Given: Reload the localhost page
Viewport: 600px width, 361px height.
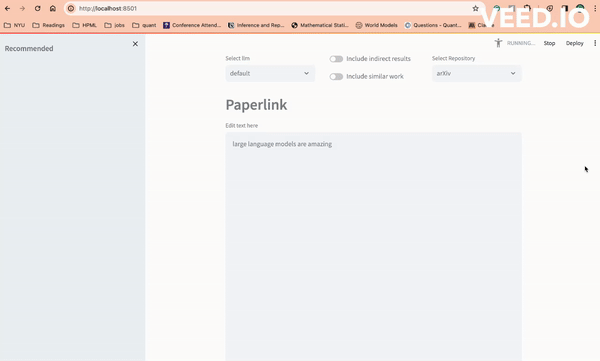Looking at the screenshot, I should (x=38, y=8).
